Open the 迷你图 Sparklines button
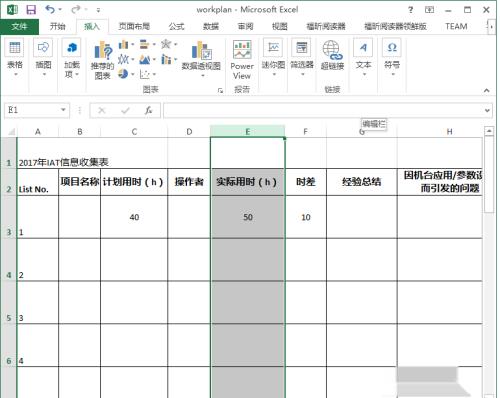The image size is (500, 398). tap(273, 58)
